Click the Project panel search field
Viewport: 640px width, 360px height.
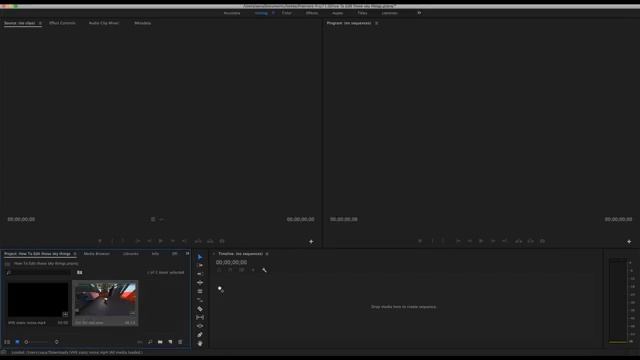pyautogui.click(x=40, y=272)
